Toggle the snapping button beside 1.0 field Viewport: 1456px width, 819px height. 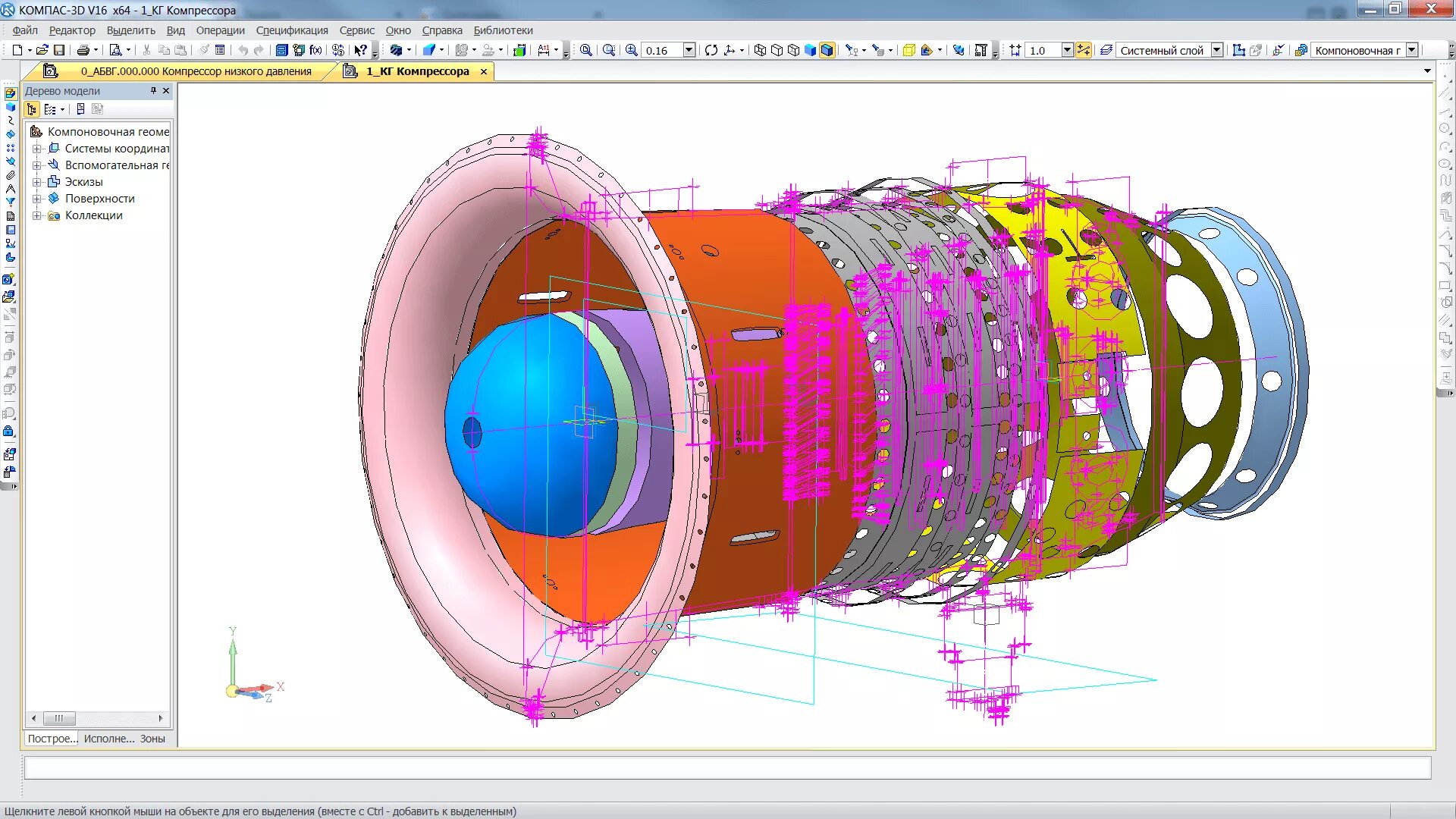point(1084,50)
